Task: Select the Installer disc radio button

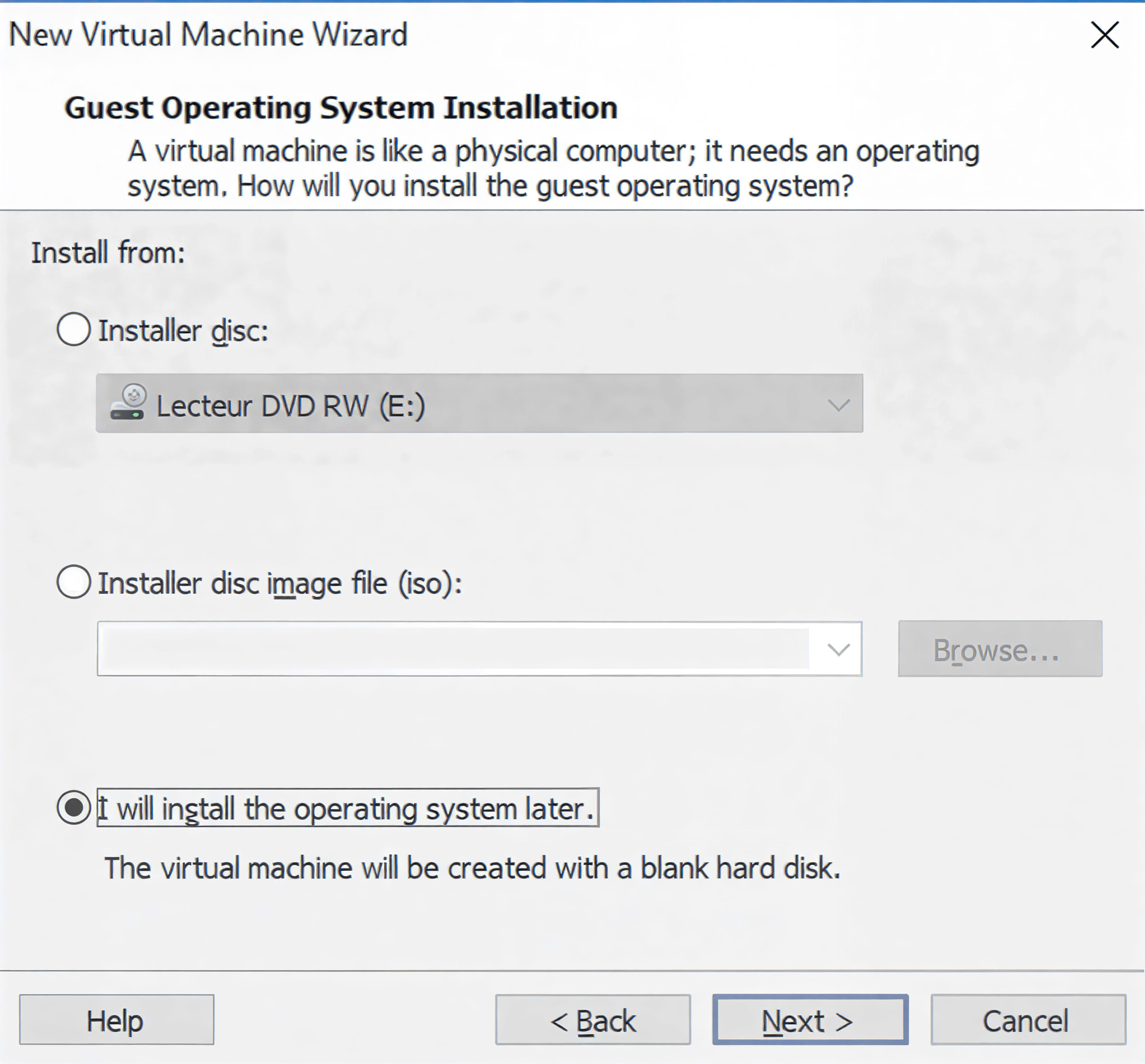Action: click(x=74, y=329)
